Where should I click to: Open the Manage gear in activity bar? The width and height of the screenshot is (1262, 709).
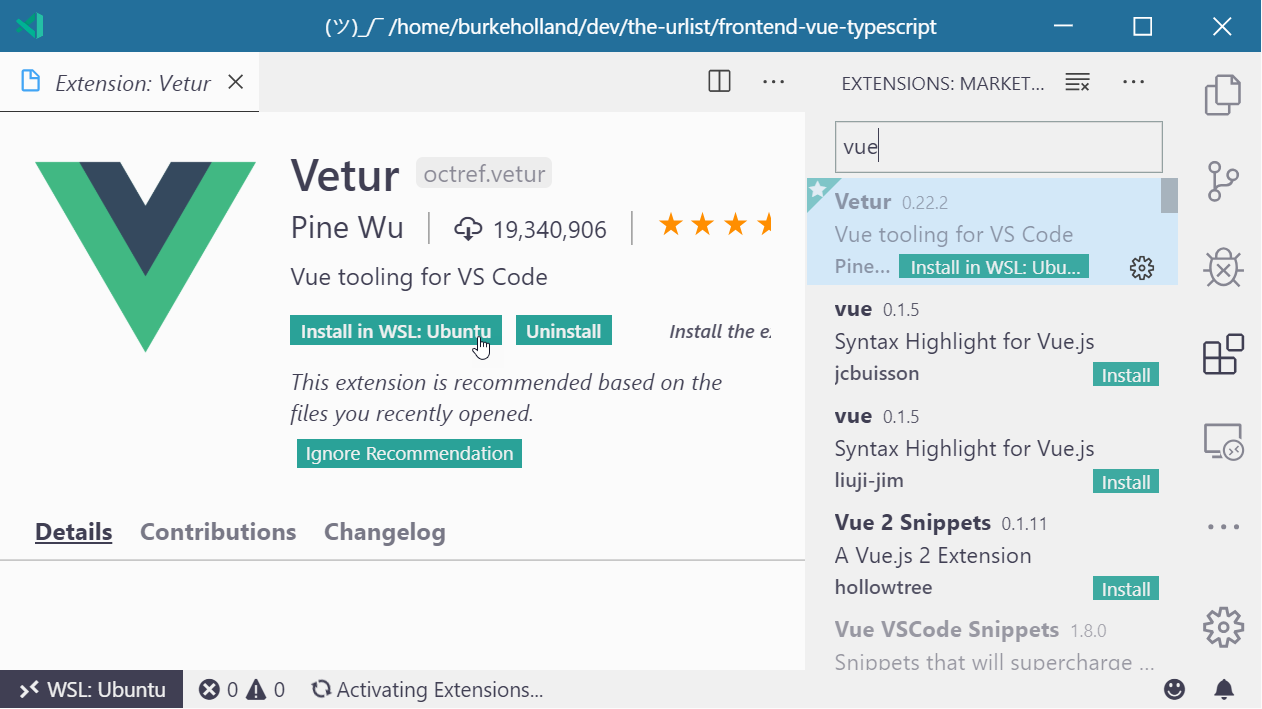tap(1222, 627)
